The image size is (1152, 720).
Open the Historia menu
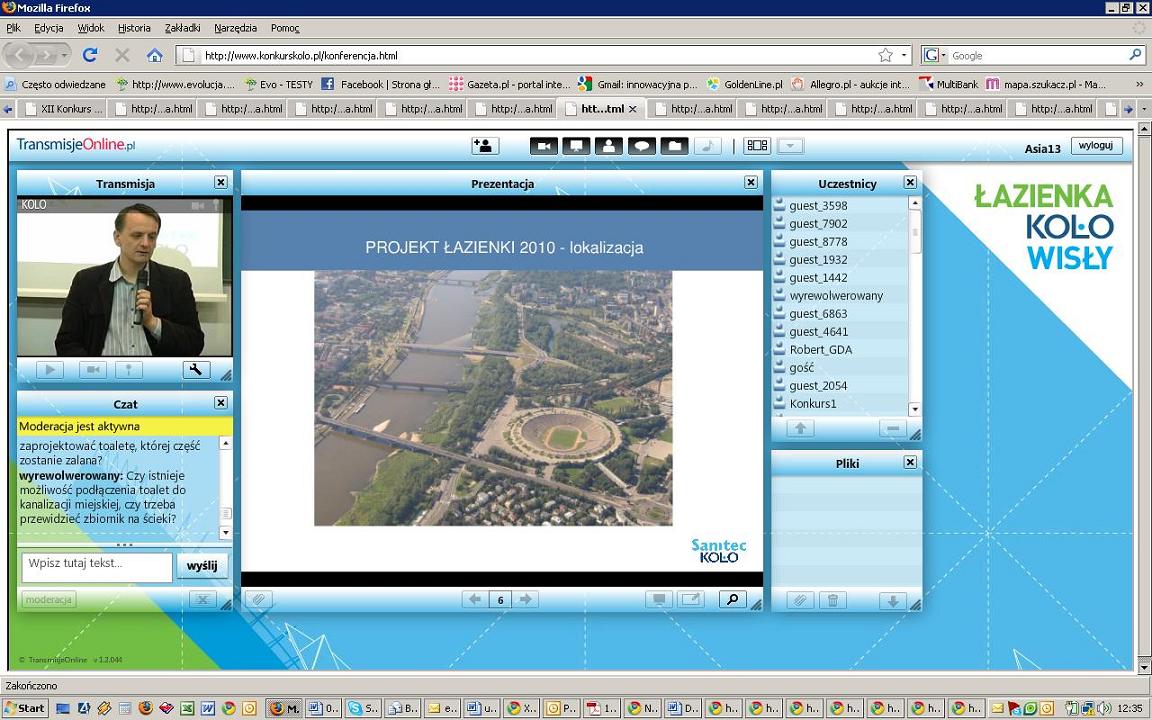click(x=134, y=28)
